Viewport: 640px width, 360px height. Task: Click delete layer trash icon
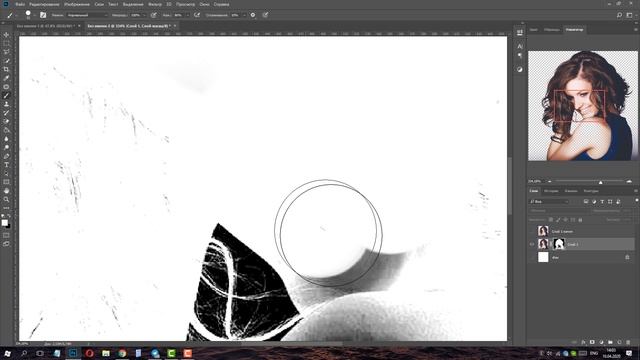click(628, 342)
